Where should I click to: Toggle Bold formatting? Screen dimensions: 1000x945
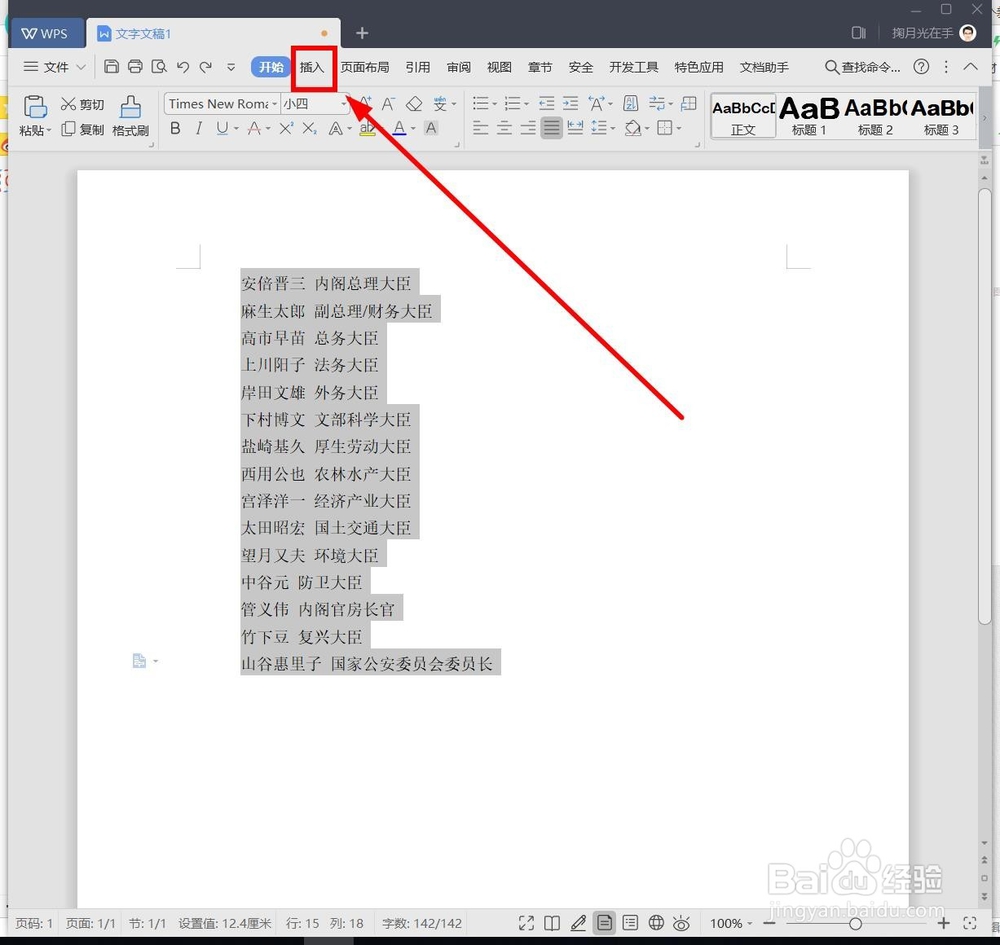(175, 129)
